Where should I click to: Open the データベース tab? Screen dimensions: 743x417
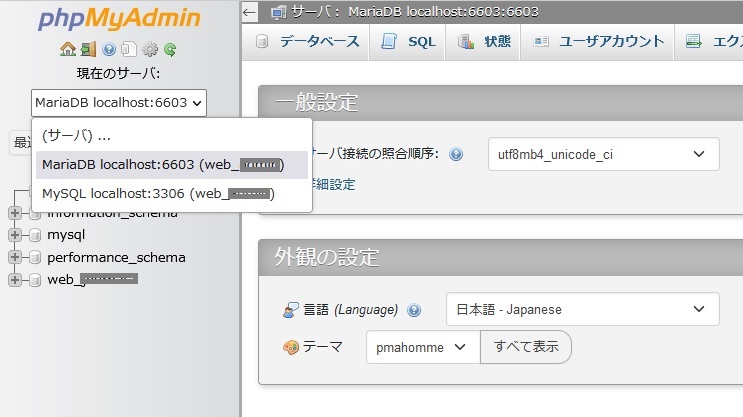coord(307,42)
